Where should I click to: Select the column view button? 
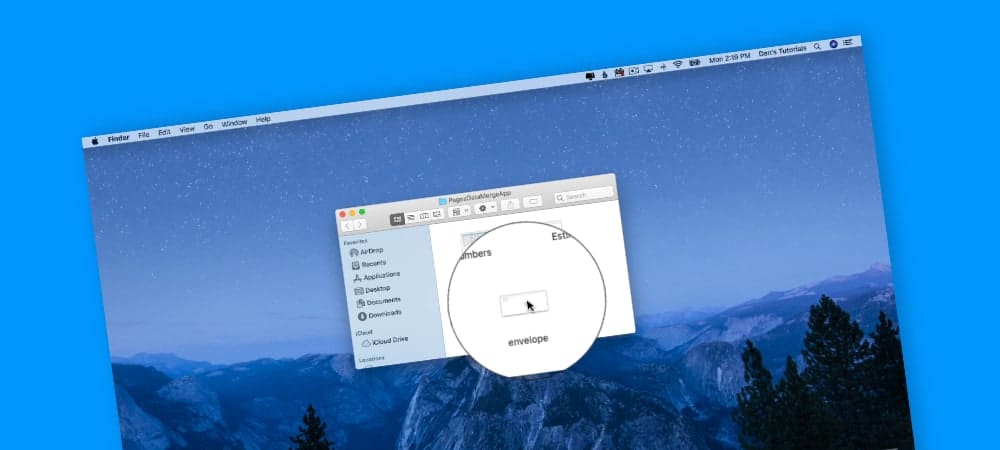(x=423, y=215)
